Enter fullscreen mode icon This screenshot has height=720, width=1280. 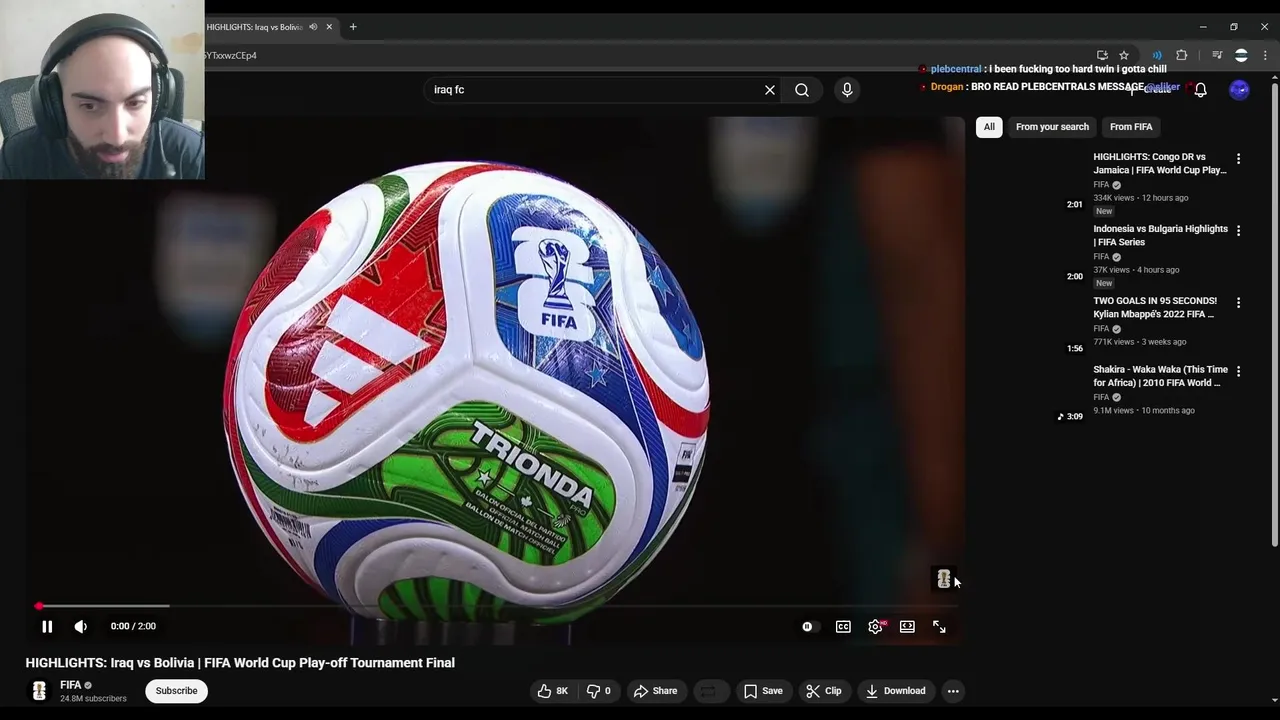(939, 627)
